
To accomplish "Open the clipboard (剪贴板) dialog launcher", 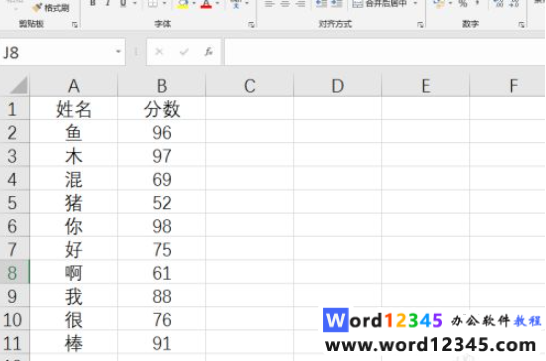I will [x=75, y=24].
